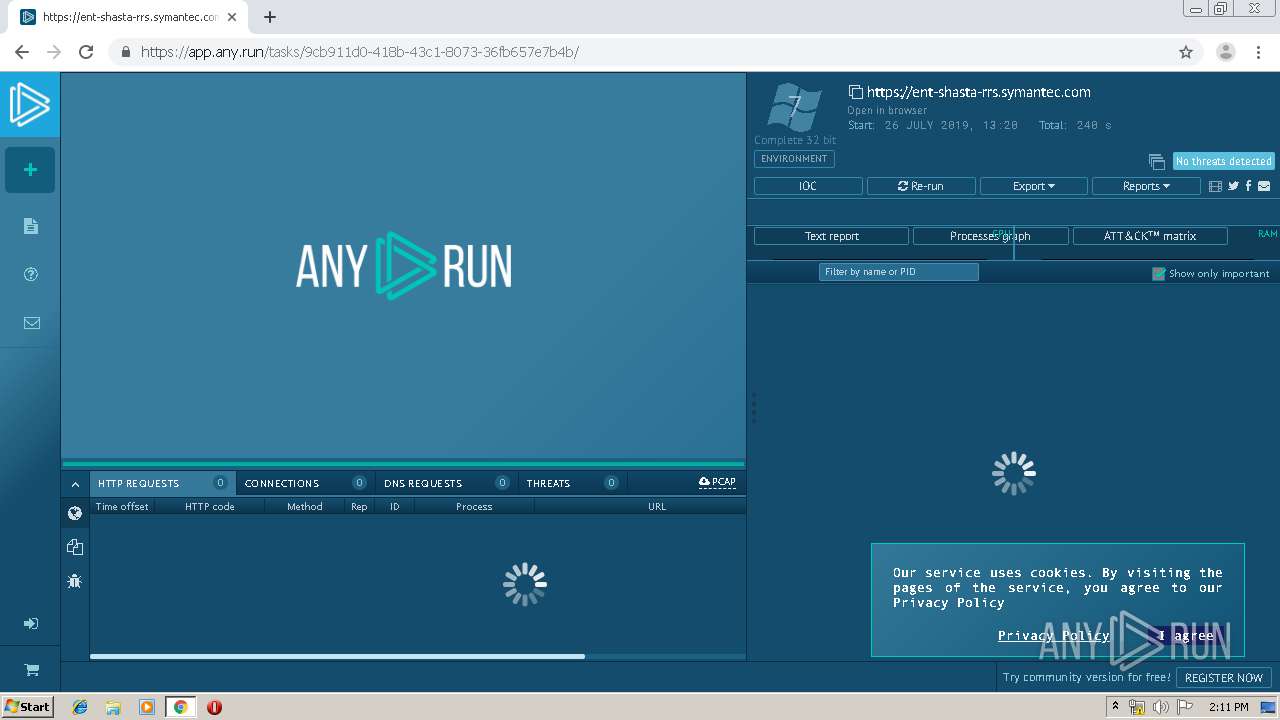This screenshot has height=720, width=1280.
Task: Switch to the HTTP Requests tab
Action: [x=163, y=483]
